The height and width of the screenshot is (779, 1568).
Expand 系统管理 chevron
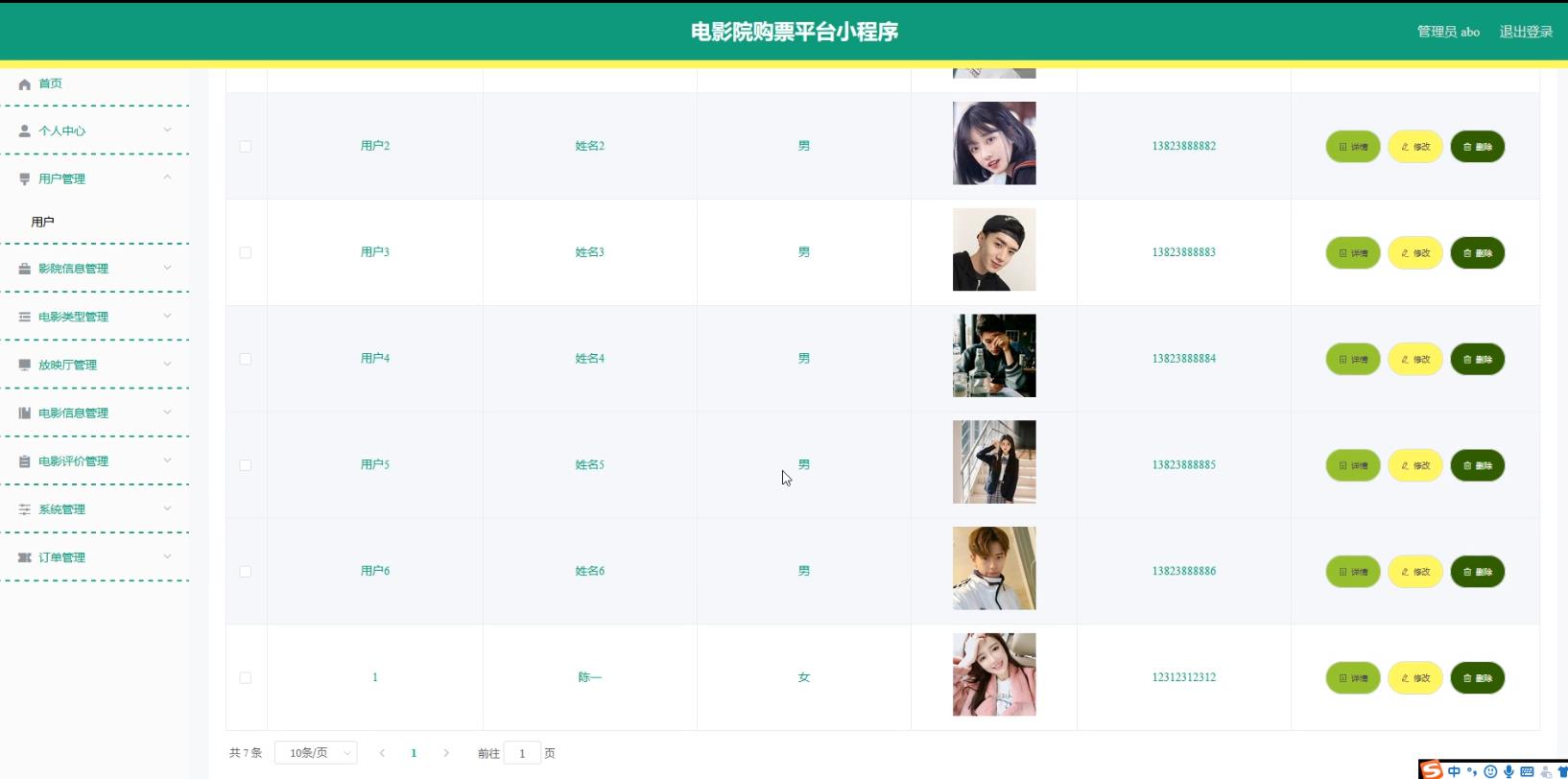(x=168, y=508)
